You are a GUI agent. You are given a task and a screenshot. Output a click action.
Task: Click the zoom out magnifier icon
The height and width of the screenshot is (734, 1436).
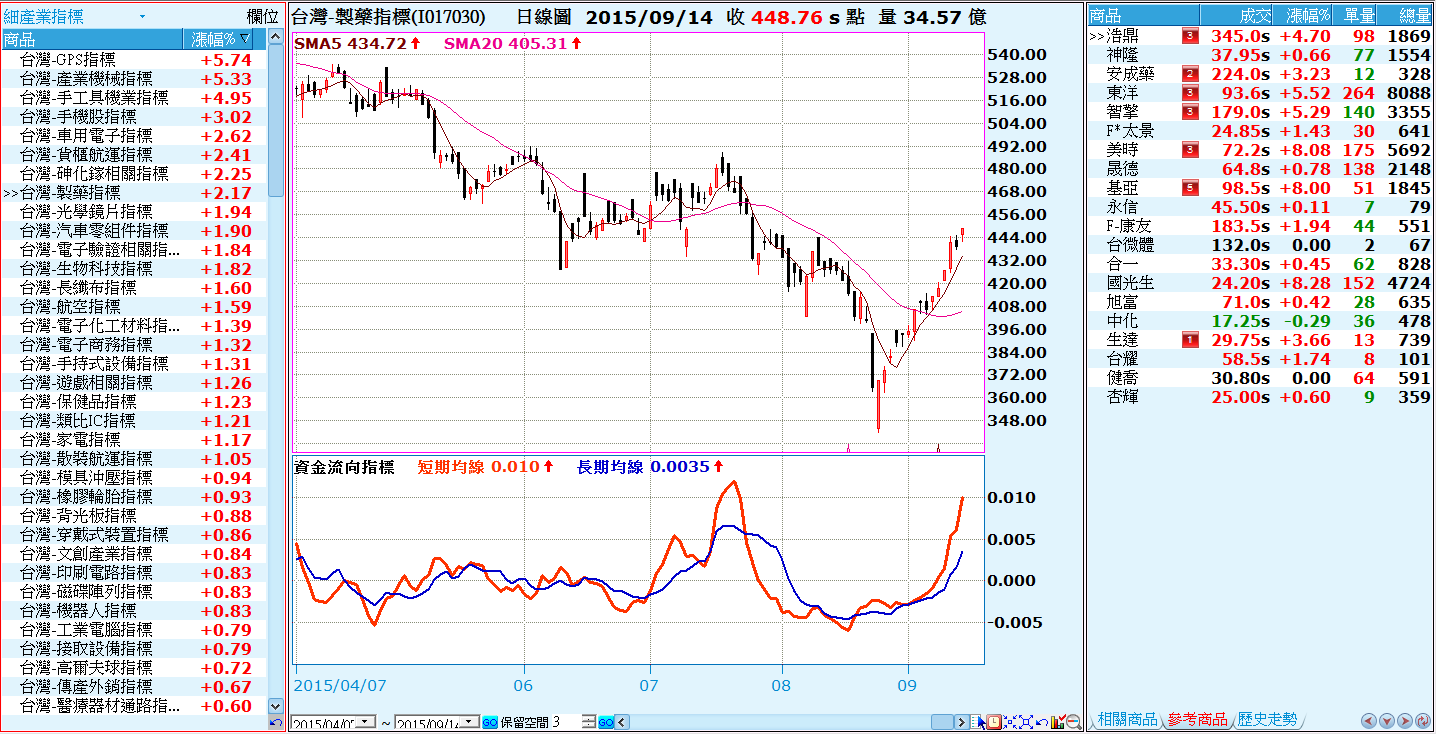tap(1074, 722)
